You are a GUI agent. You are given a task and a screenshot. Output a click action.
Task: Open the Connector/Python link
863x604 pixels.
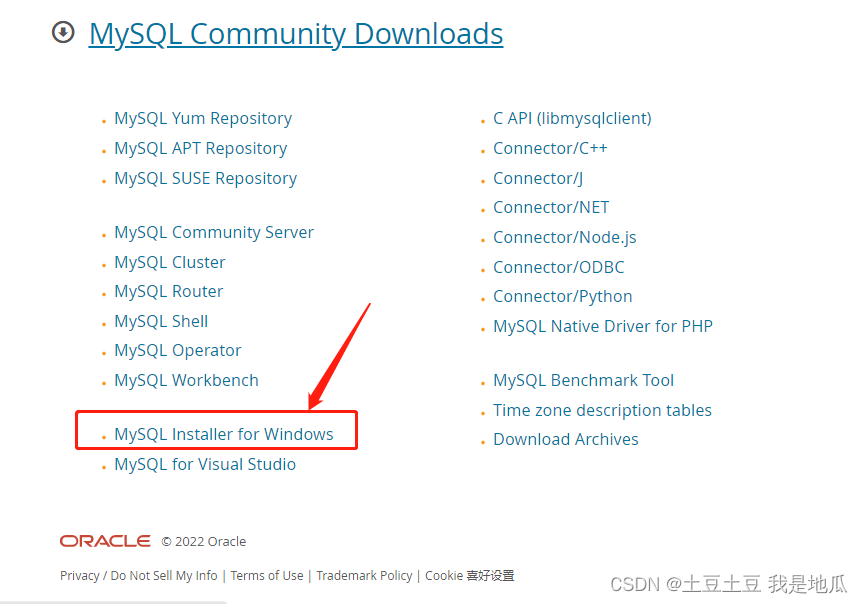562,297
